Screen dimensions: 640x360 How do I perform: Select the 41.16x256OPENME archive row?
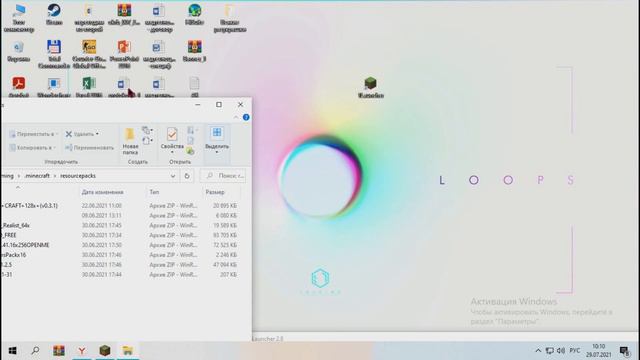pyautogui.click(x=121, y=245)
